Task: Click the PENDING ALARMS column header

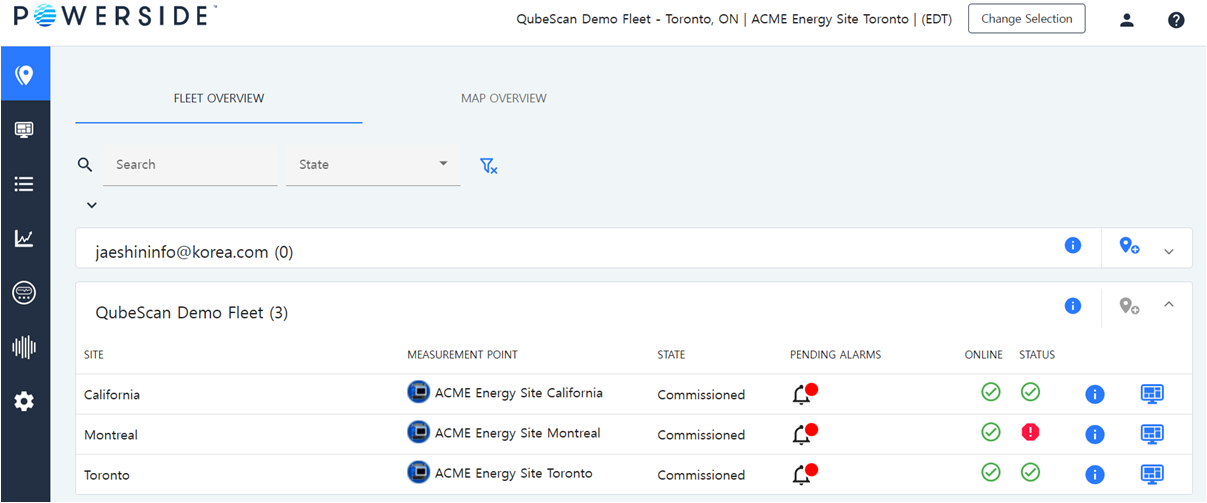Action: (835, 355)
